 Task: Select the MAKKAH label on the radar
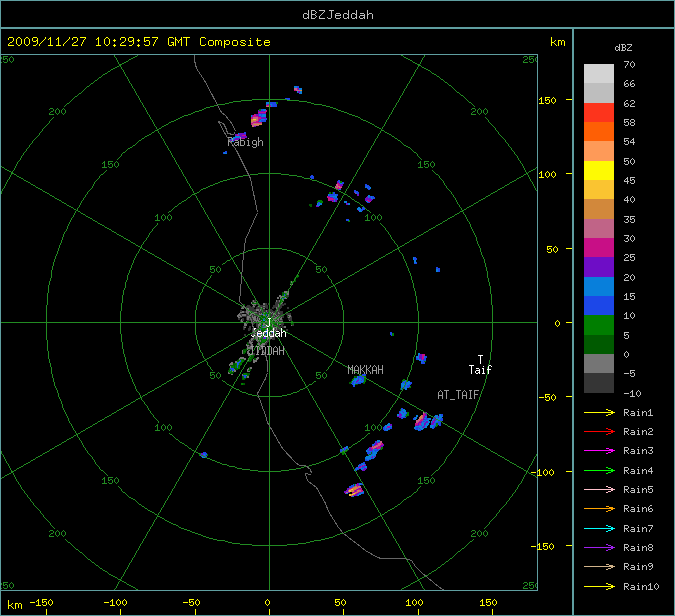pyautogui.click(x=365, y=370)
